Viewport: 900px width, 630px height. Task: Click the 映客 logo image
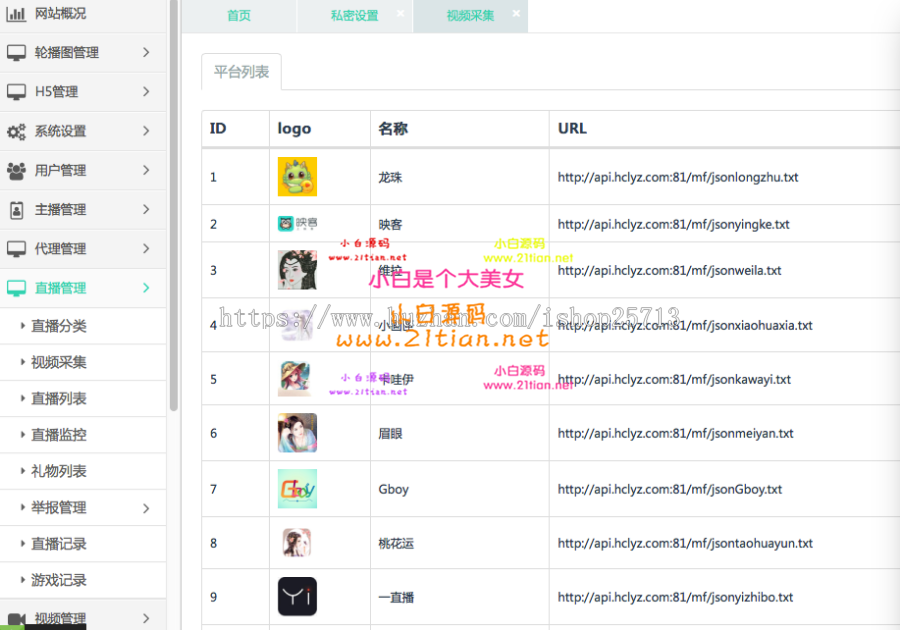click(297, 223)
